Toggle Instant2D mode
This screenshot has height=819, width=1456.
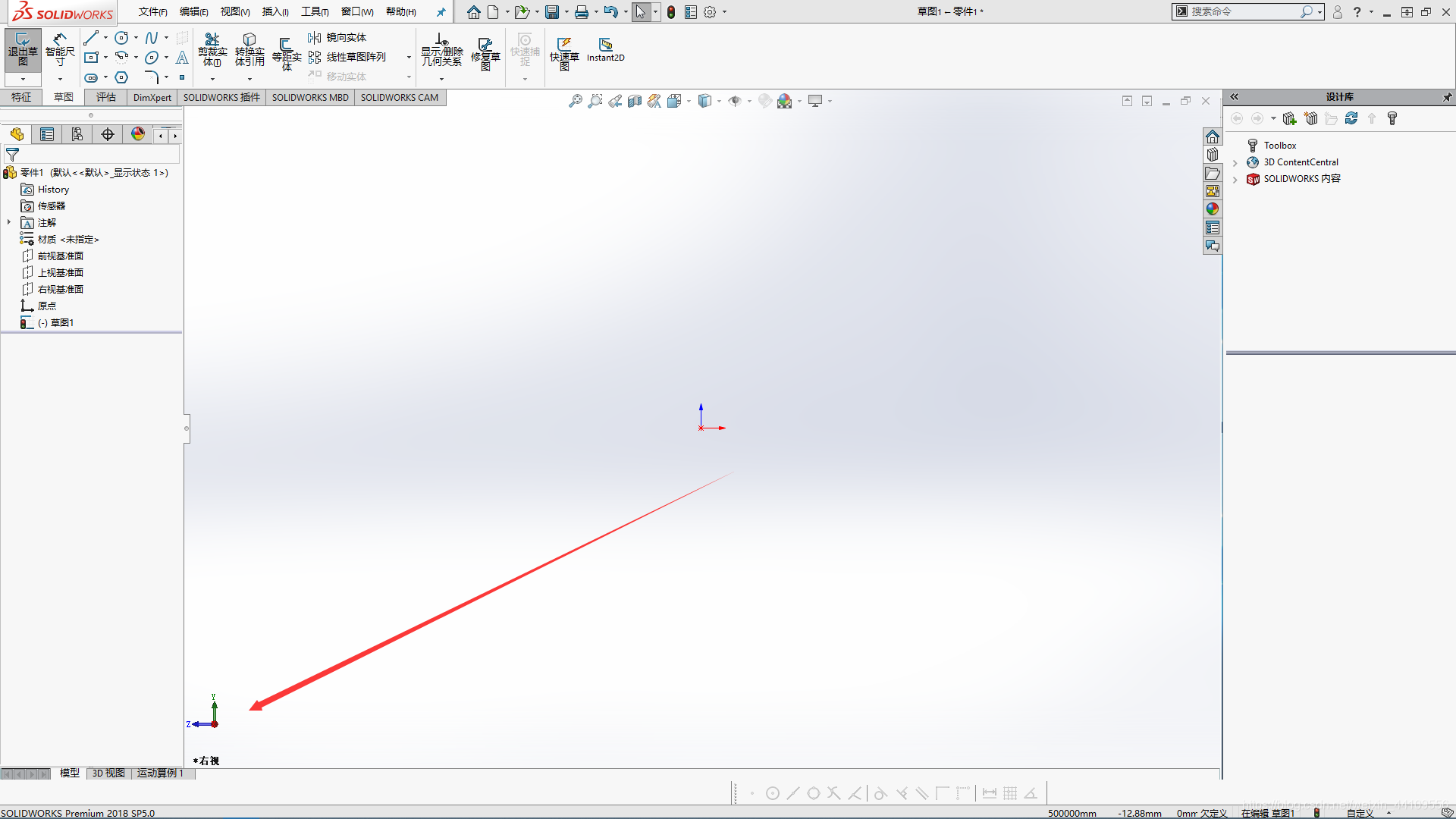point(605,49)
